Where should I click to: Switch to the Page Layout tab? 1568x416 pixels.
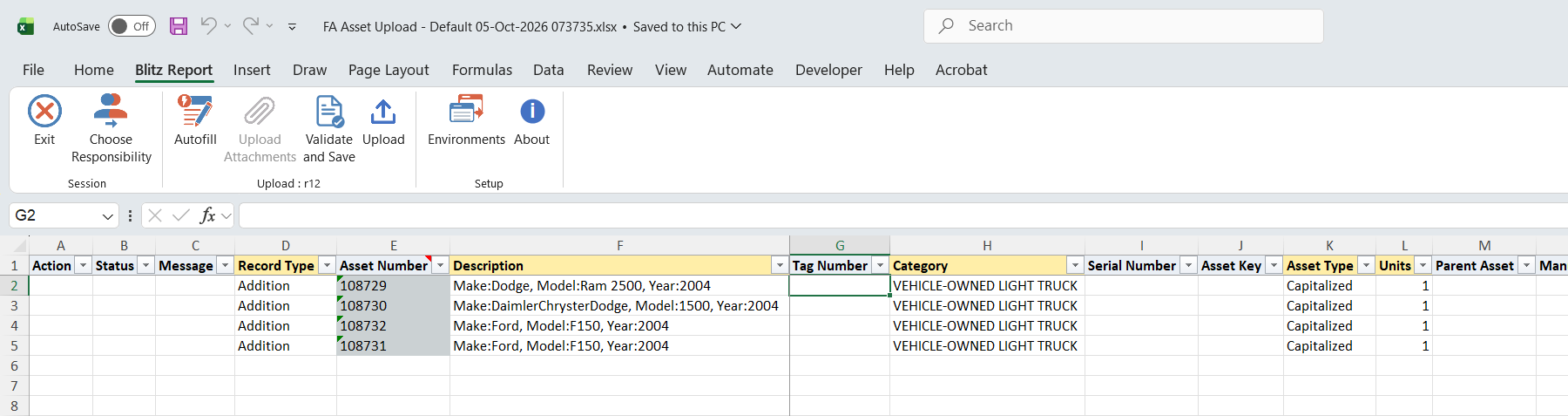[389, 70]
